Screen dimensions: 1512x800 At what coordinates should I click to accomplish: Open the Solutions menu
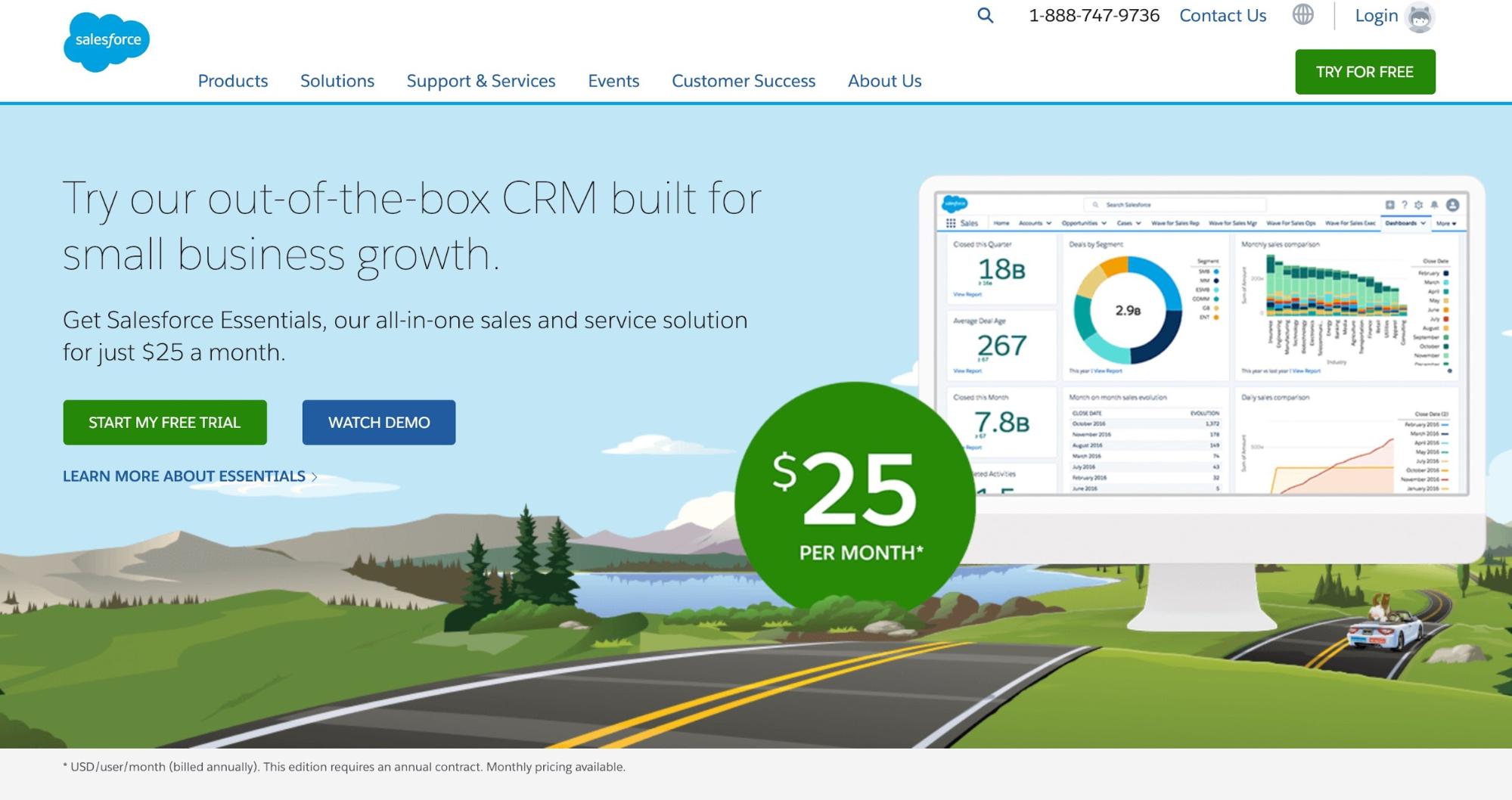pos(337,81)
